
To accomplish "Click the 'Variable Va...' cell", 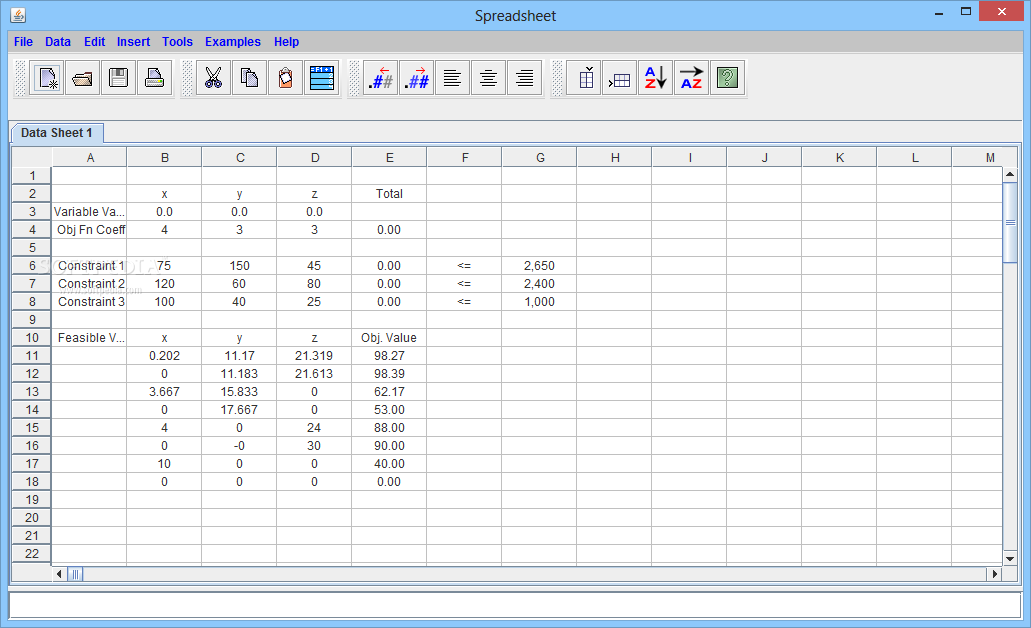I will point(89,212).
